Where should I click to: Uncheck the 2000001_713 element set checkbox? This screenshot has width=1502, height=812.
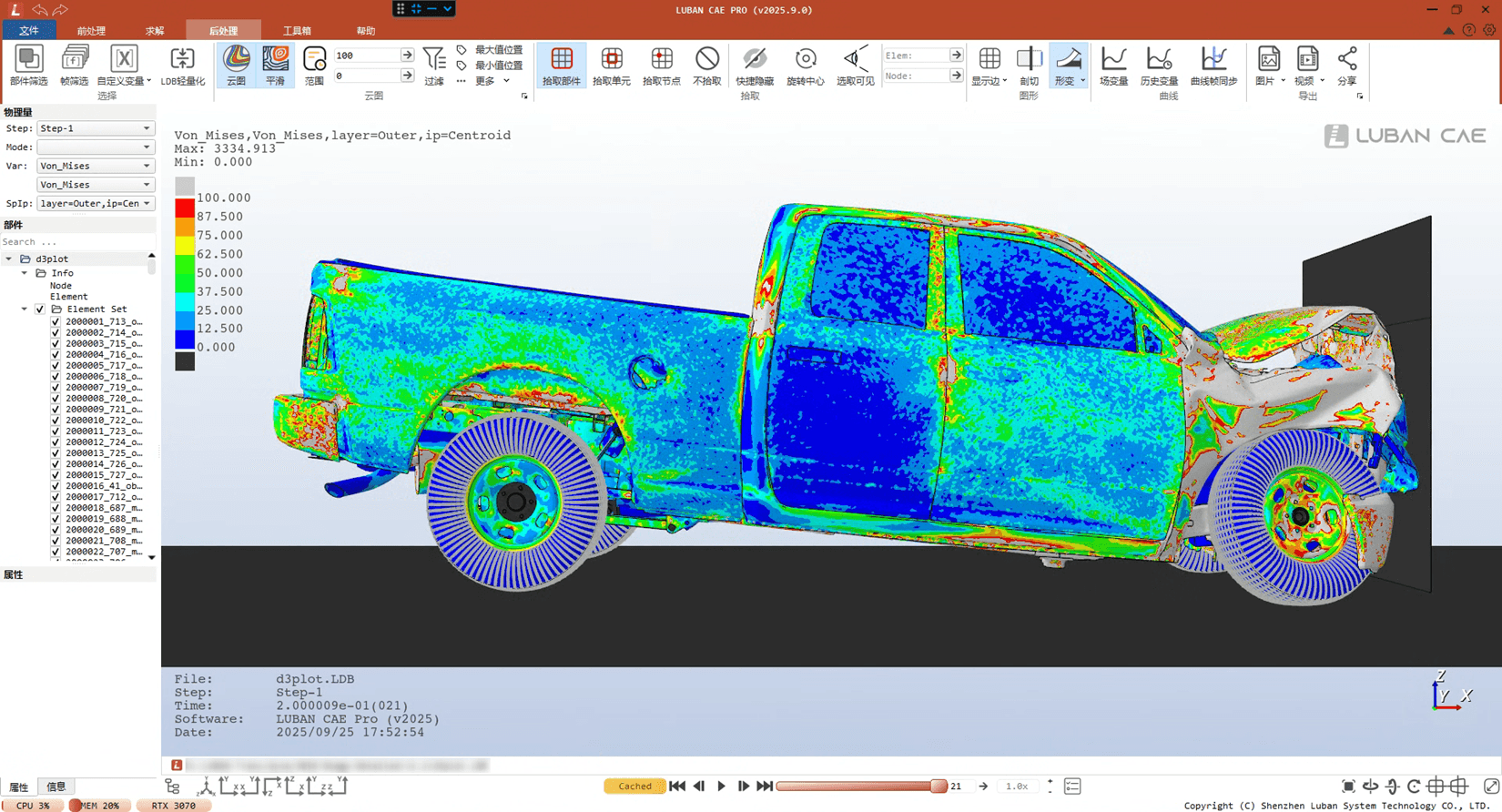point(56,321)
